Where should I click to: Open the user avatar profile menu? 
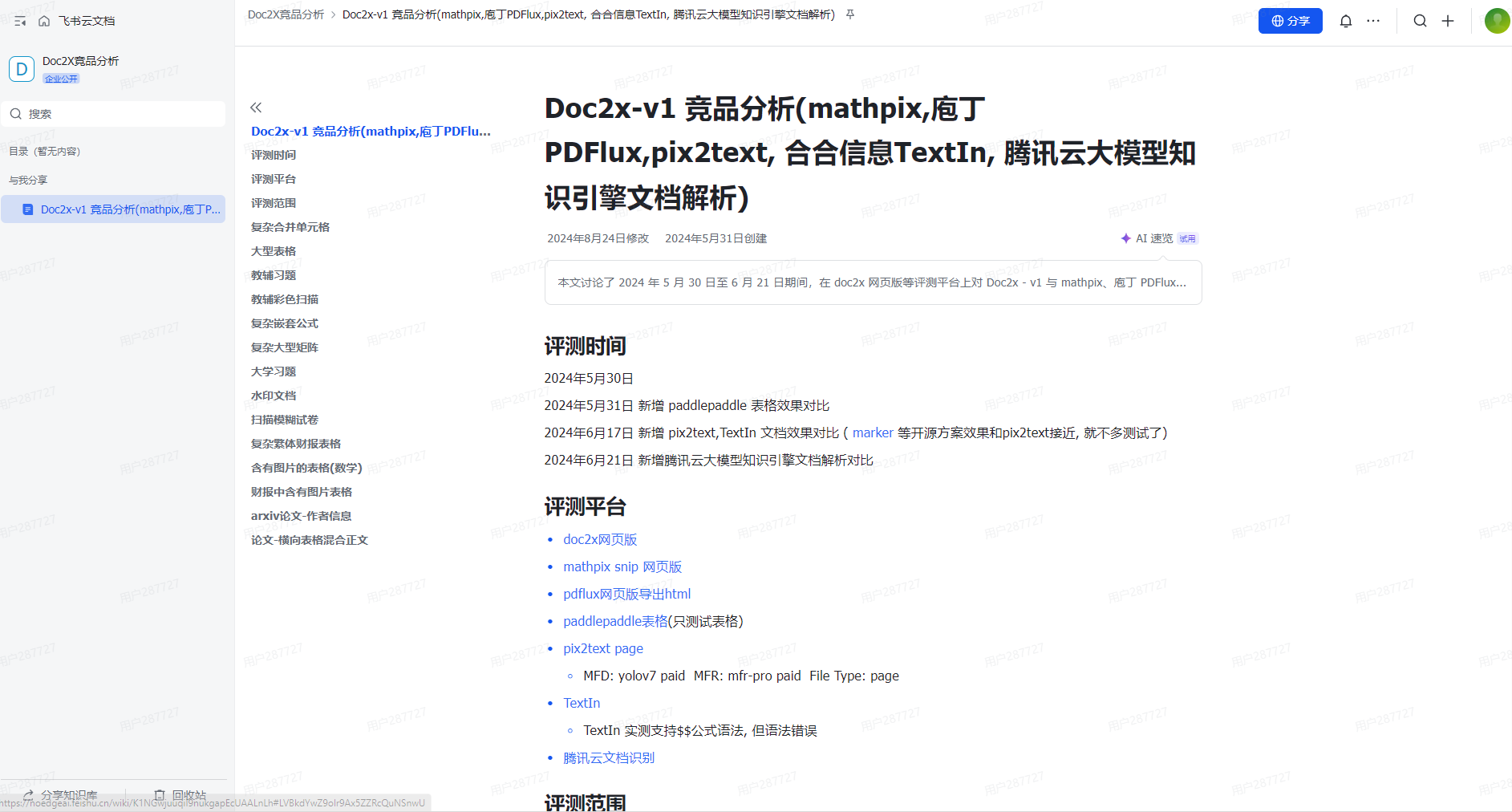click(1496, 21)
